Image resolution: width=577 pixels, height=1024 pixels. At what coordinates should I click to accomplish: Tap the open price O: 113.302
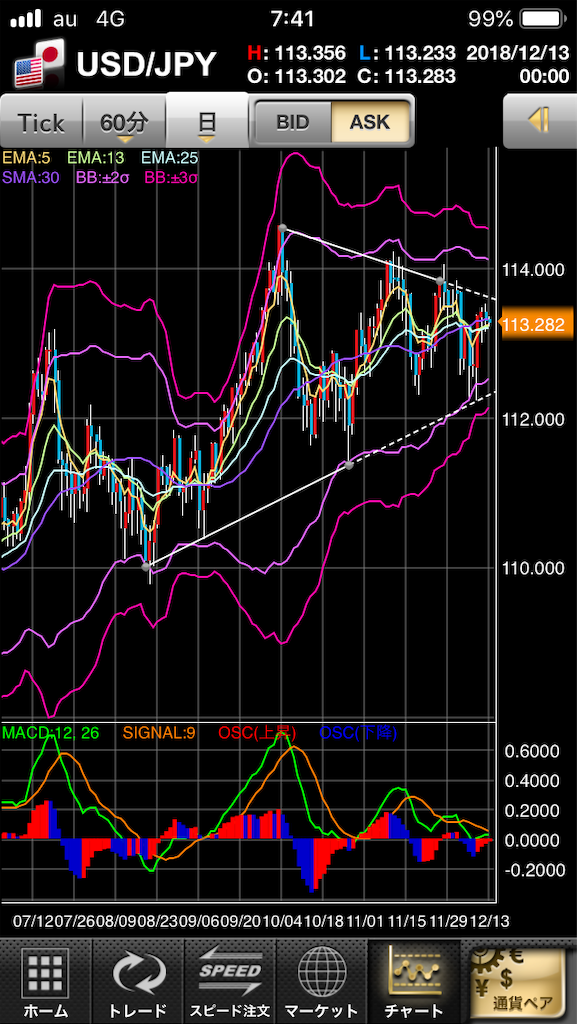point(296,76)
